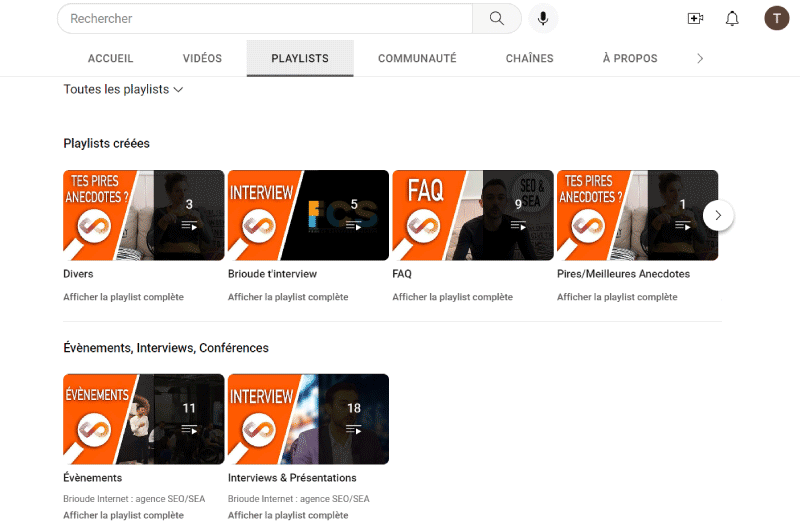Image resolution: width=800 pixels, height=530 pixels.
Task: Open the FAQ playlist thumbnail
Action: [473, 215]
